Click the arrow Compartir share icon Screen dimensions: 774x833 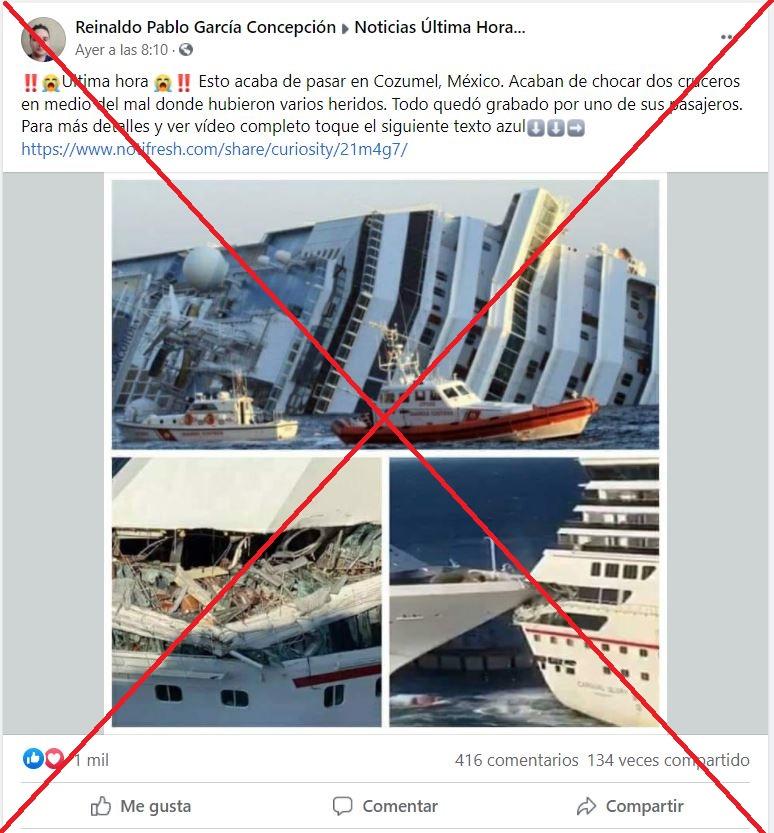[x=586, y=806]
